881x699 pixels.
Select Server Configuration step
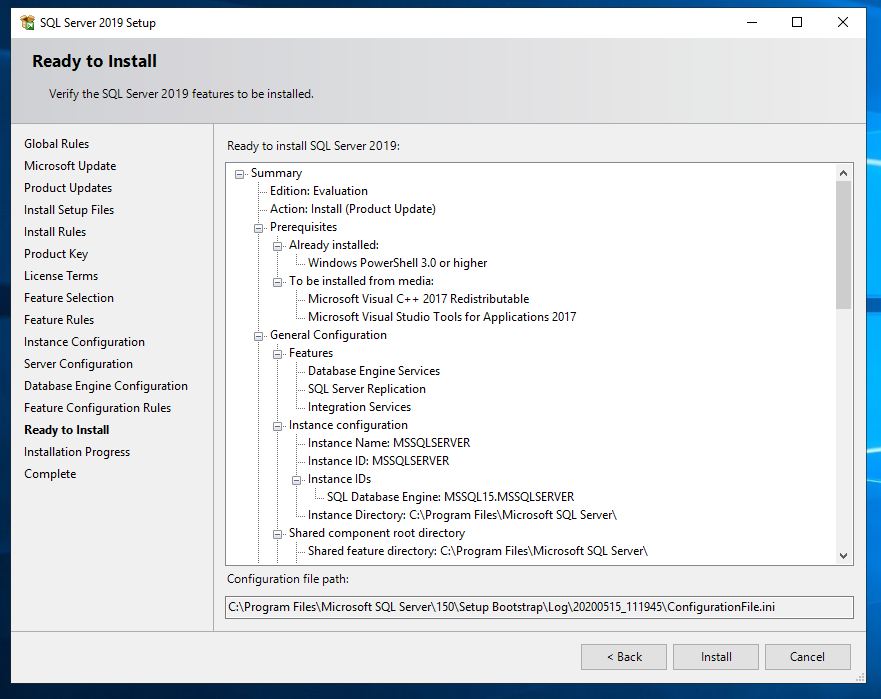pos(79,364)
